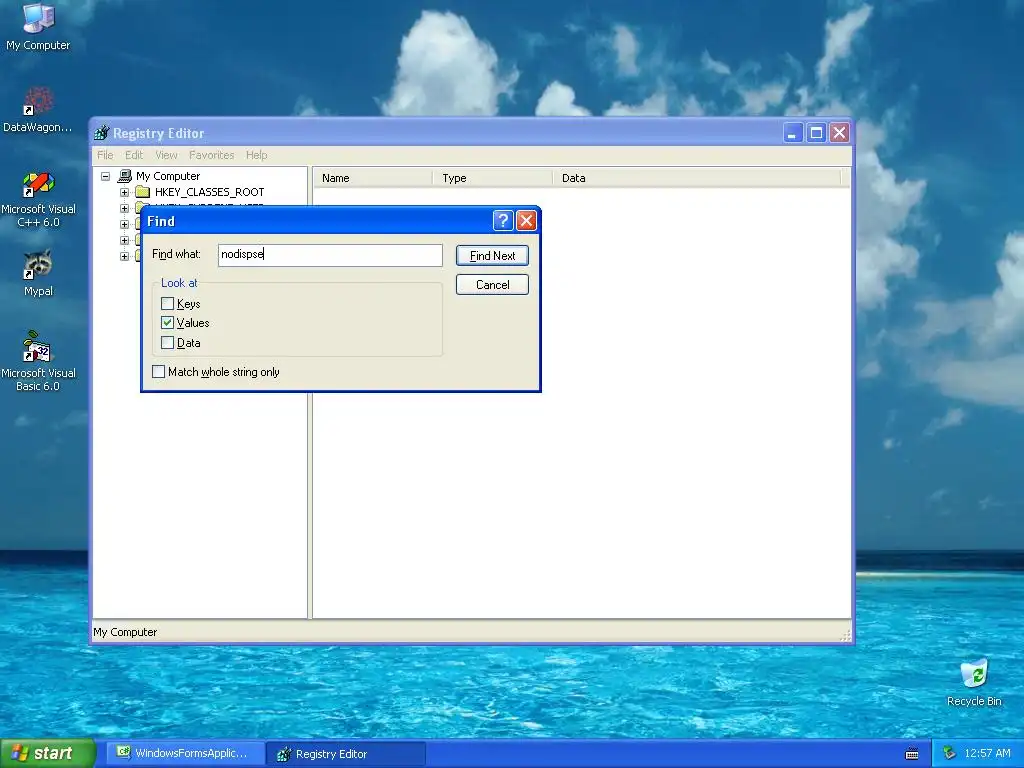The height and width of the screenshot is (768, 1024).
Task: Expand the HKEY_CLASSES_ROOT key
Action: click(124, 193)
